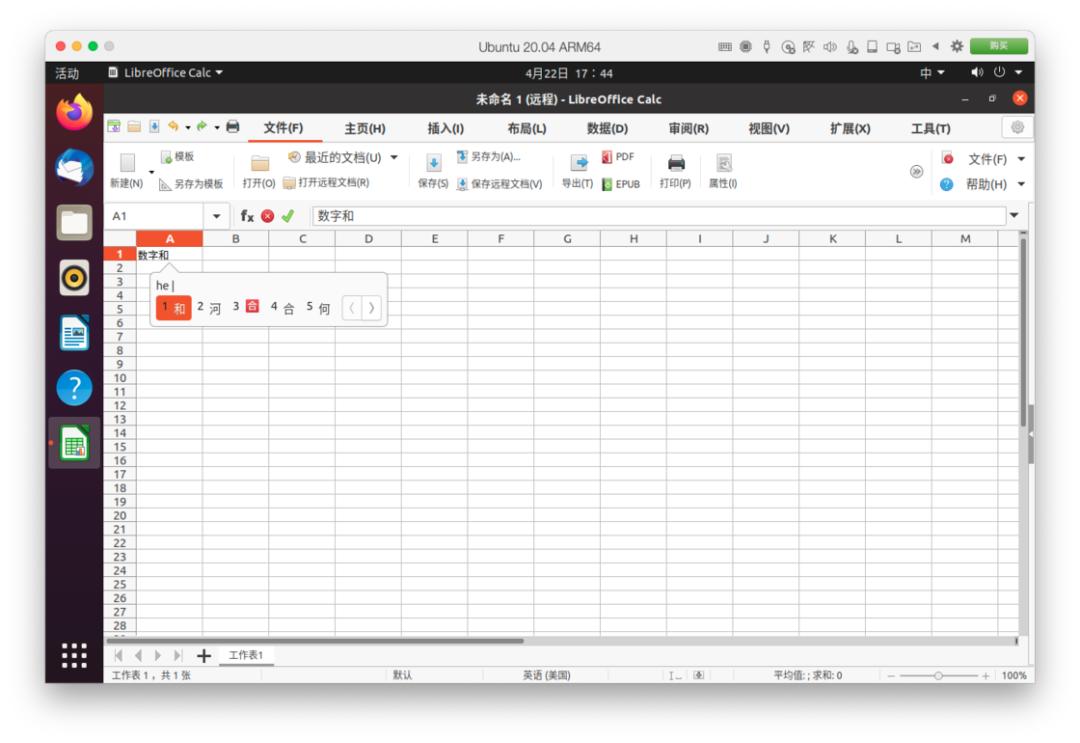The image size is (1080, 743).
Task: Click the first quick-access toolbar icon
Action: click(x=114, y=126)
